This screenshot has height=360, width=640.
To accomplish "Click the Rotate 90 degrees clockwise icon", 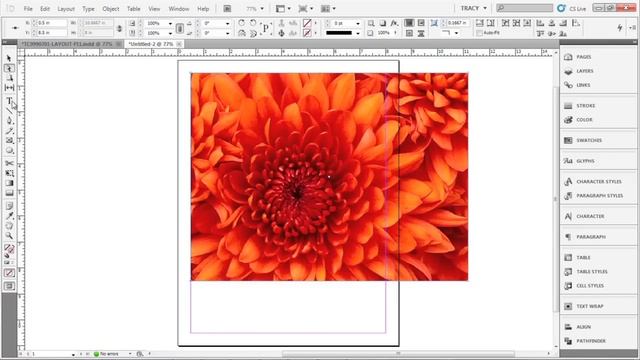I will pos(242,23).
